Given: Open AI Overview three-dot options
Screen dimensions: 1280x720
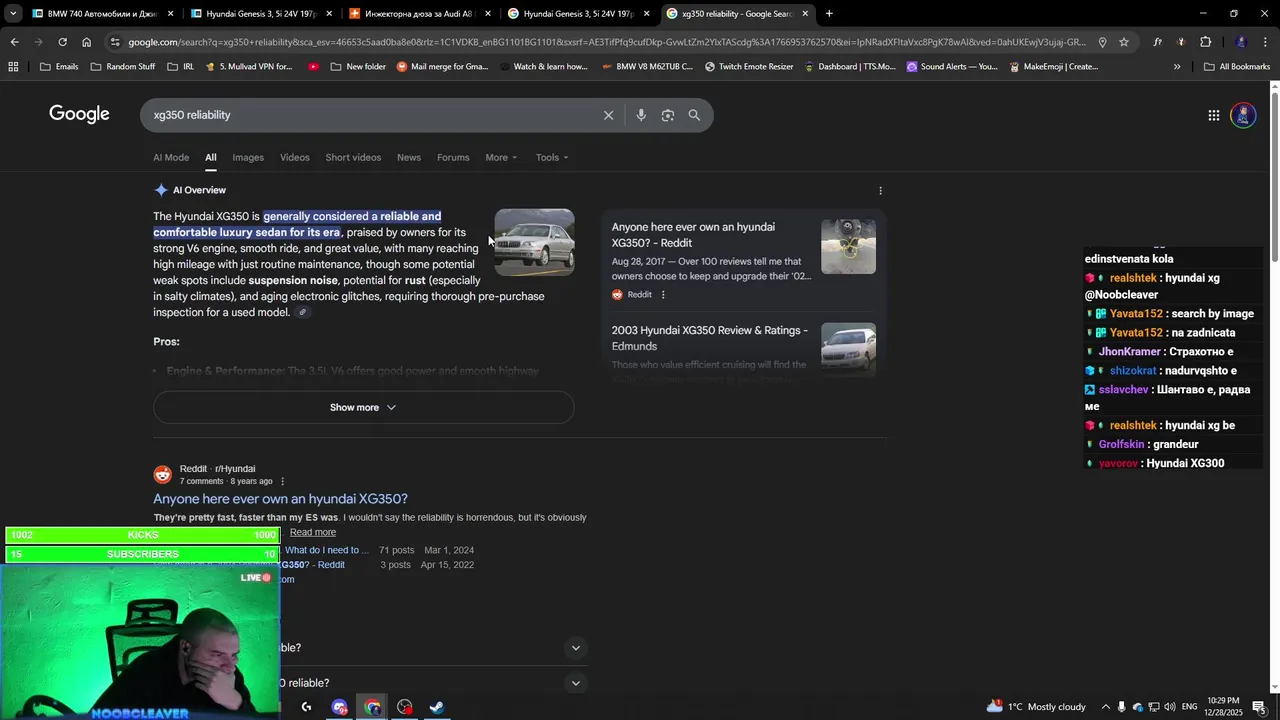Looking at the screenshot, I should pyautogui.click(x=880, y=190).
